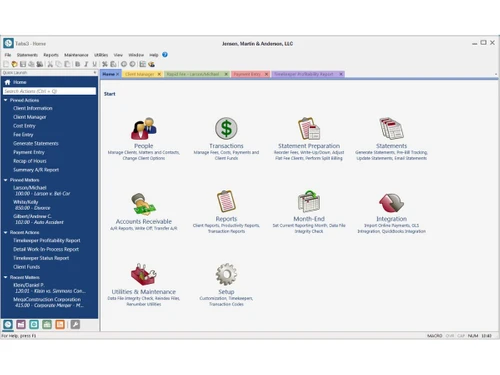Open Generate Statements in Pinned Actions
Viewport: 500px width, 375px height.
(x=36, y=143)
